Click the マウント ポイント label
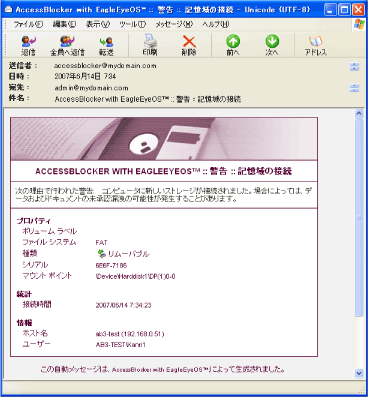Viewport: 368px width, 397px height. coord(47,276)
